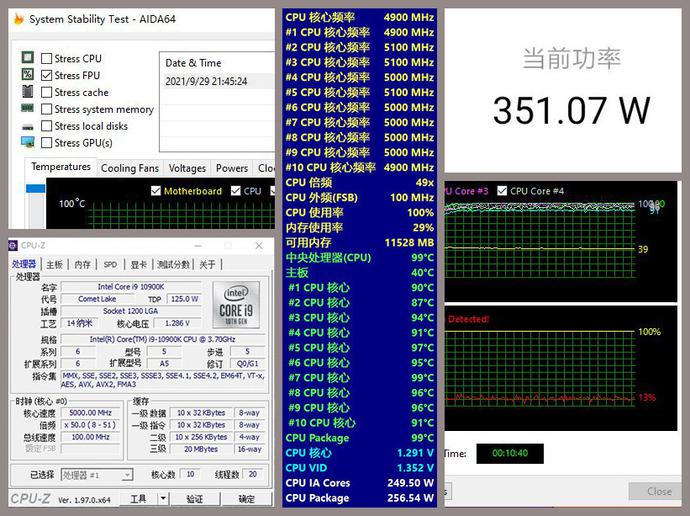Click the 核心速度 5000.00 MHz field
Viewport: 690px width, 516px height.
click(91, 413)
